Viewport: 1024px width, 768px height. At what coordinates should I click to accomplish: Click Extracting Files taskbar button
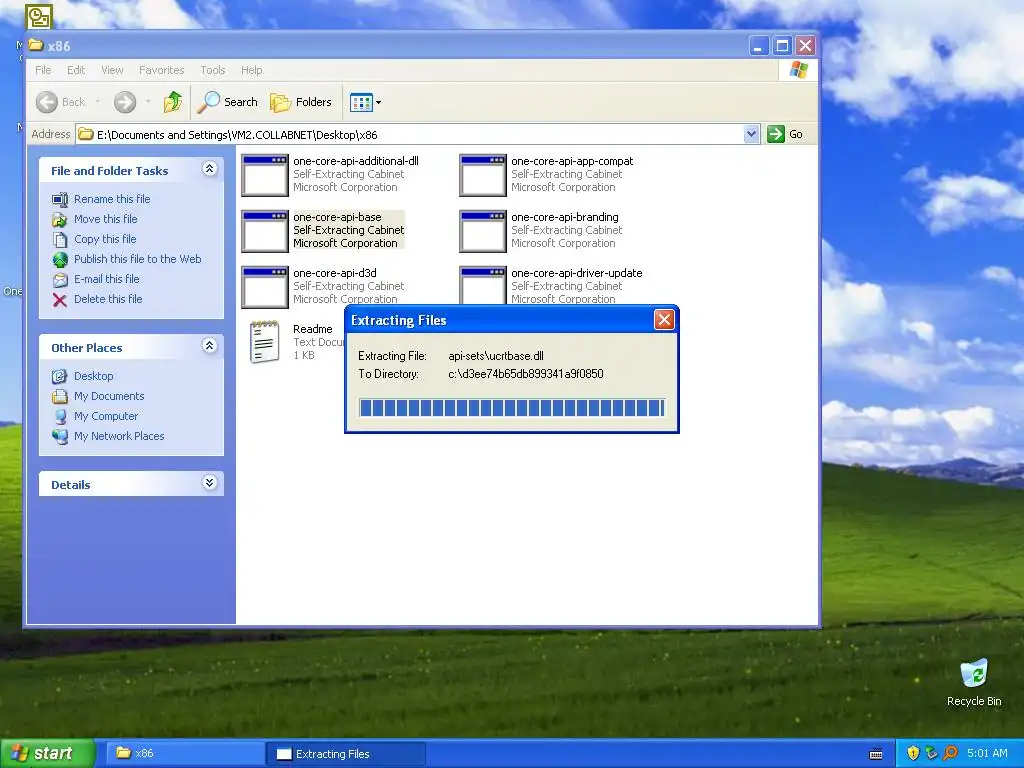(346, 754)
